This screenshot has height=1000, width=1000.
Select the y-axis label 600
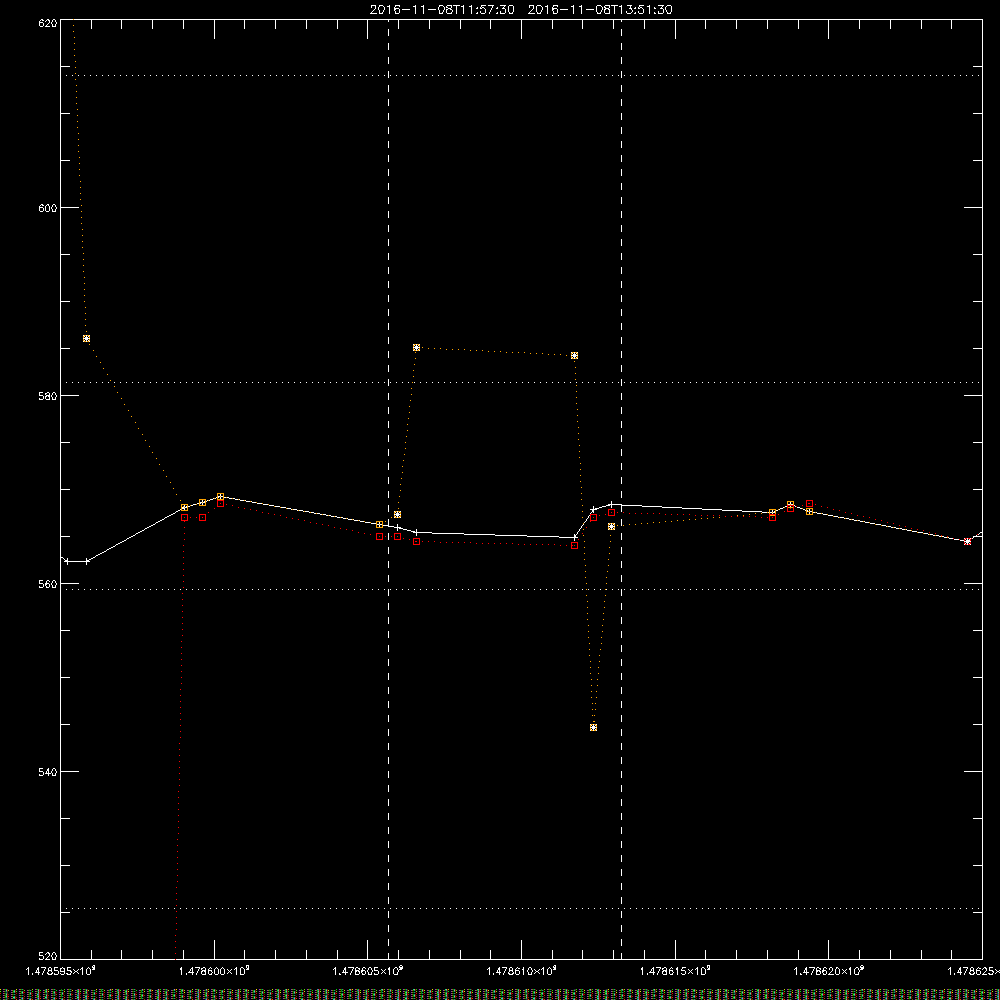[48, 208]
